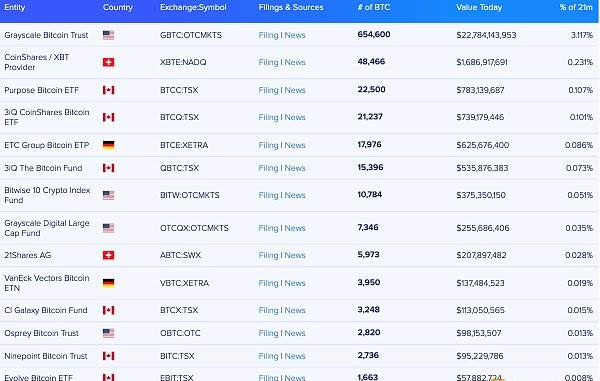600x381 pixels.
Task: Open the Filing link for 3iQ The Bitcoin Fund
Action: [x=268, y=168]
